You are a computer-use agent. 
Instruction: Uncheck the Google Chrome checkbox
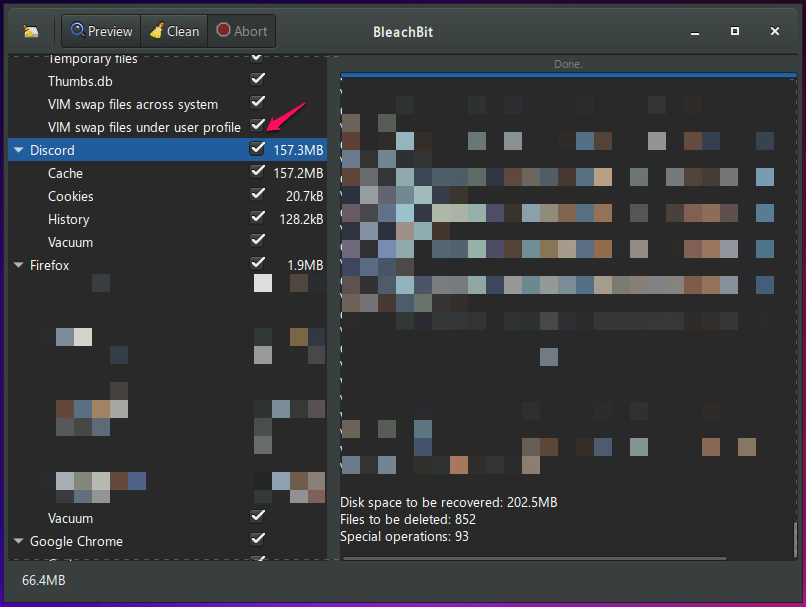[x=258, y=539]
